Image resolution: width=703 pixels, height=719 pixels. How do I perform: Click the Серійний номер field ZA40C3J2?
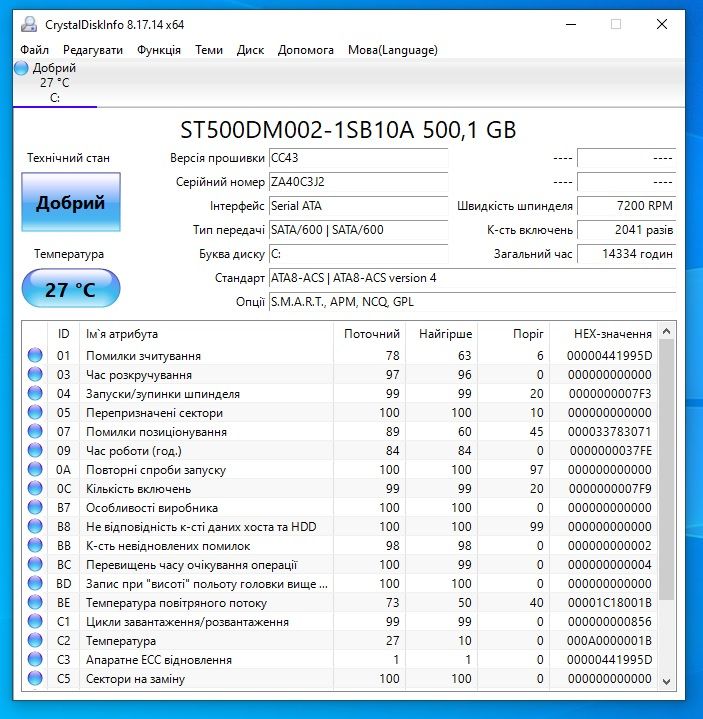click(x=359, y=182)
